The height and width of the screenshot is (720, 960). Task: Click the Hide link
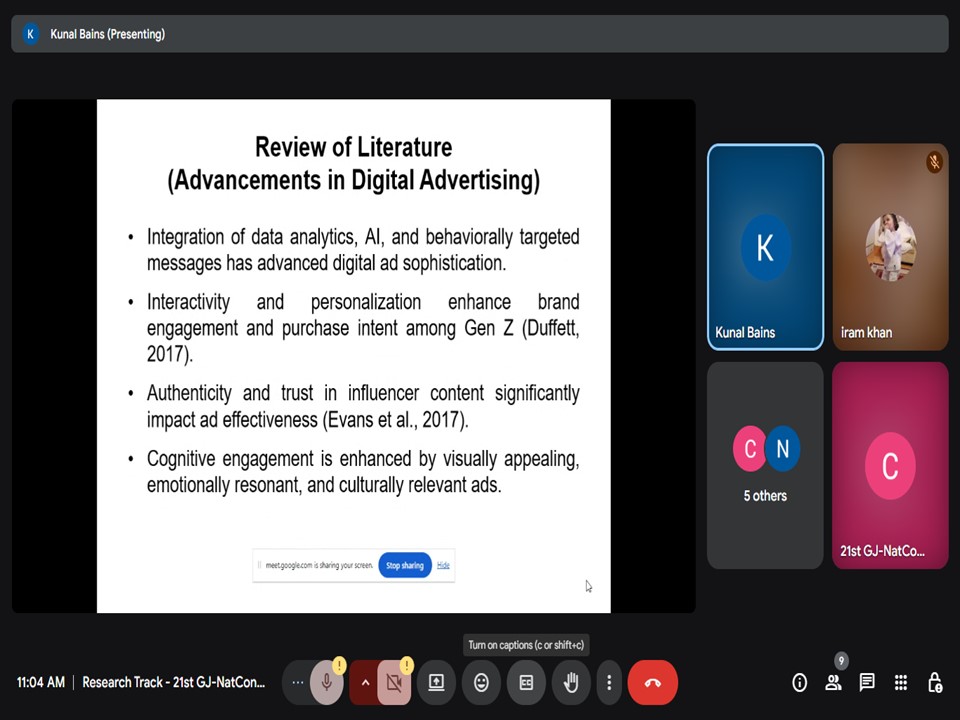443,565
